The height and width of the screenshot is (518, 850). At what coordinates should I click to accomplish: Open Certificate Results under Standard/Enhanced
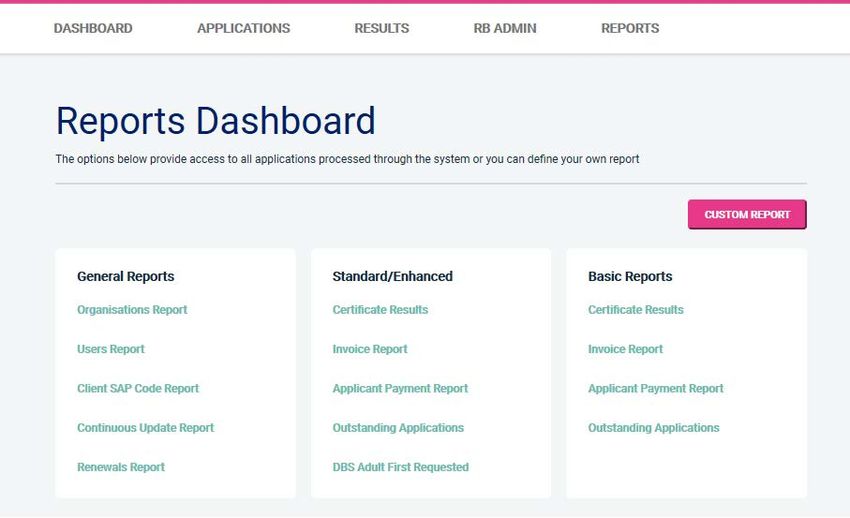(x=380, y=310)
